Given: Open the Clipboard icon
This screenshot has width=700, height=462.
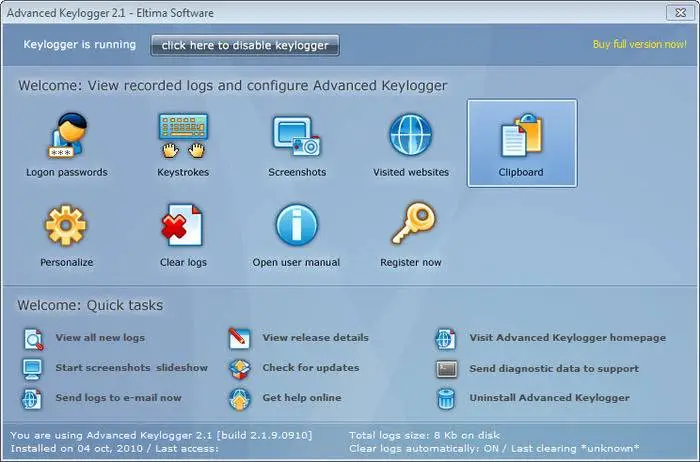Looking at the screenshot, I should tap(521, 135).
